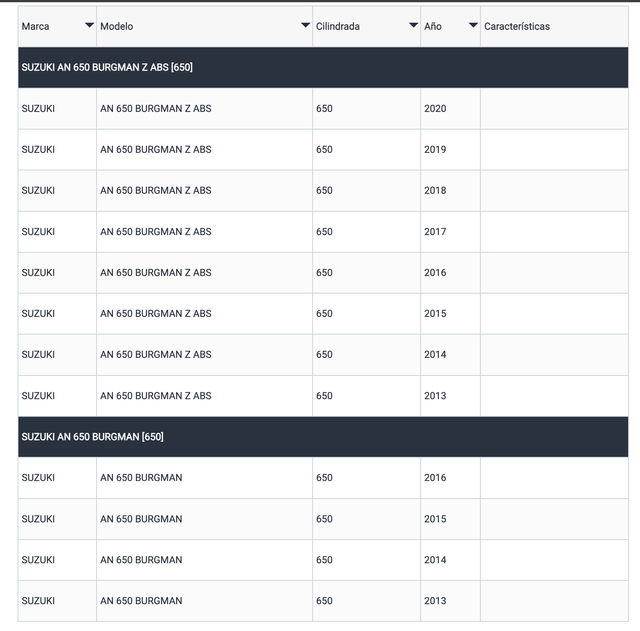Select the 2014 year cell under Z ABS group
The height and width of the screenshot is (631, 640).
pyautogui.click(x=435, y=354)
